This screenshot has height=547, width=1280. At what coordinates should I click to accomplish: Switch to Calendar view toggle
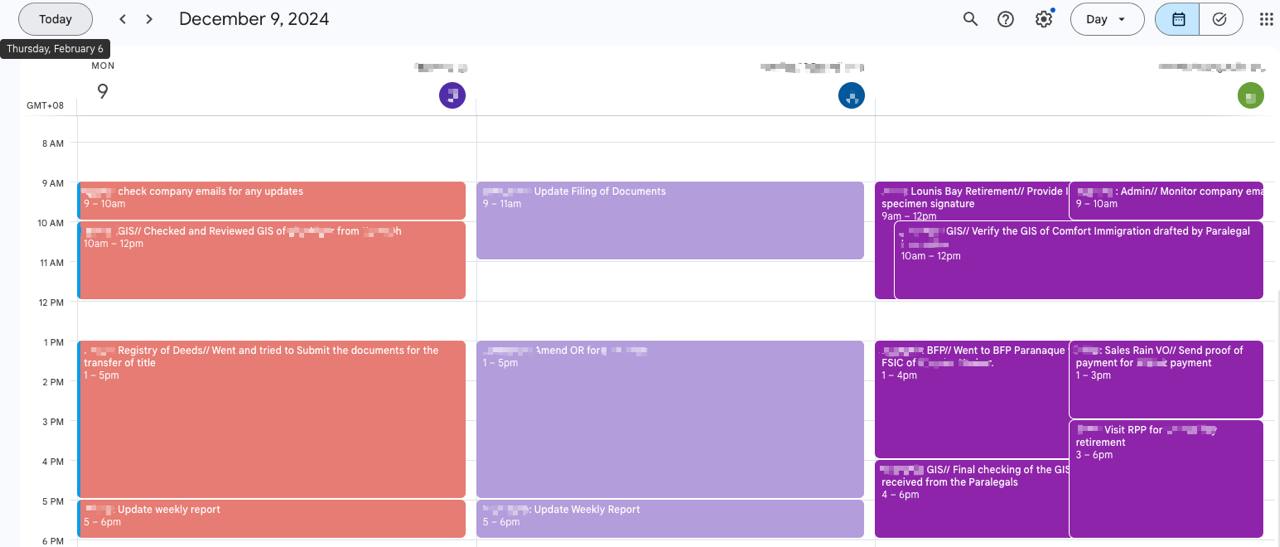click(1179, 19)
